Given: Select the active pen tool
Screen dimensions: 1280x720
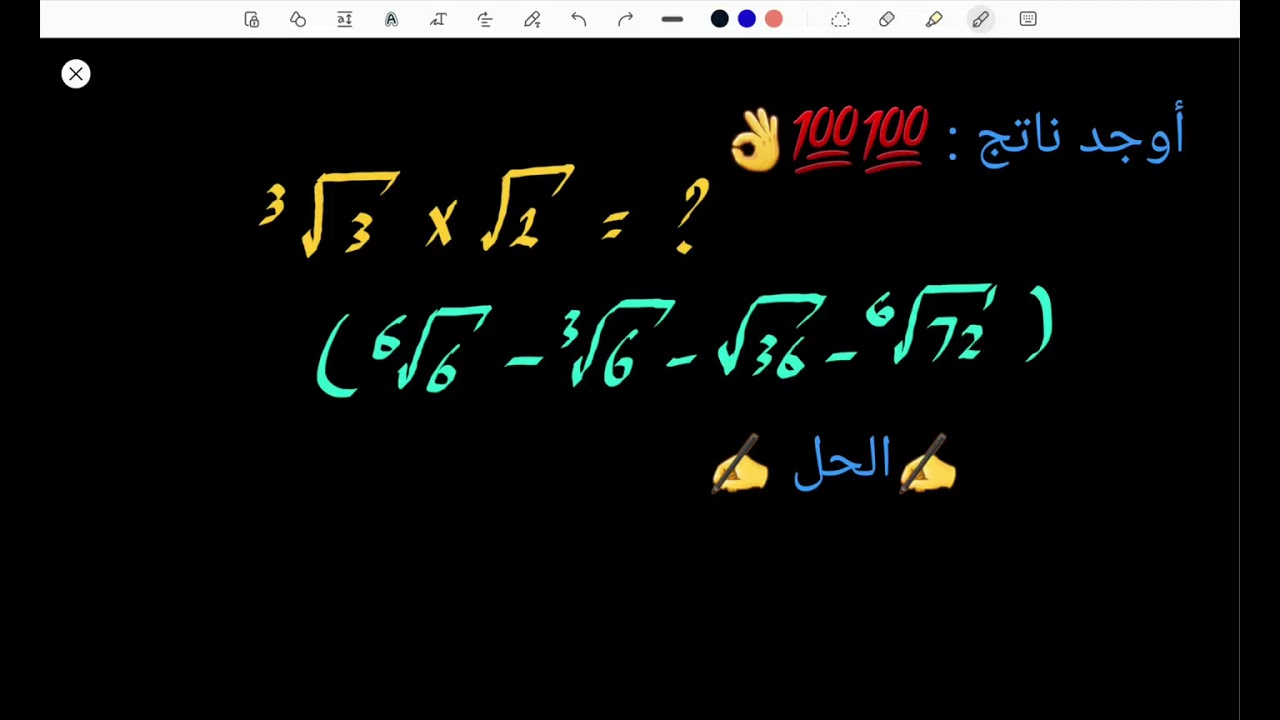Looking at the screenshot, I should click(981, 19).
